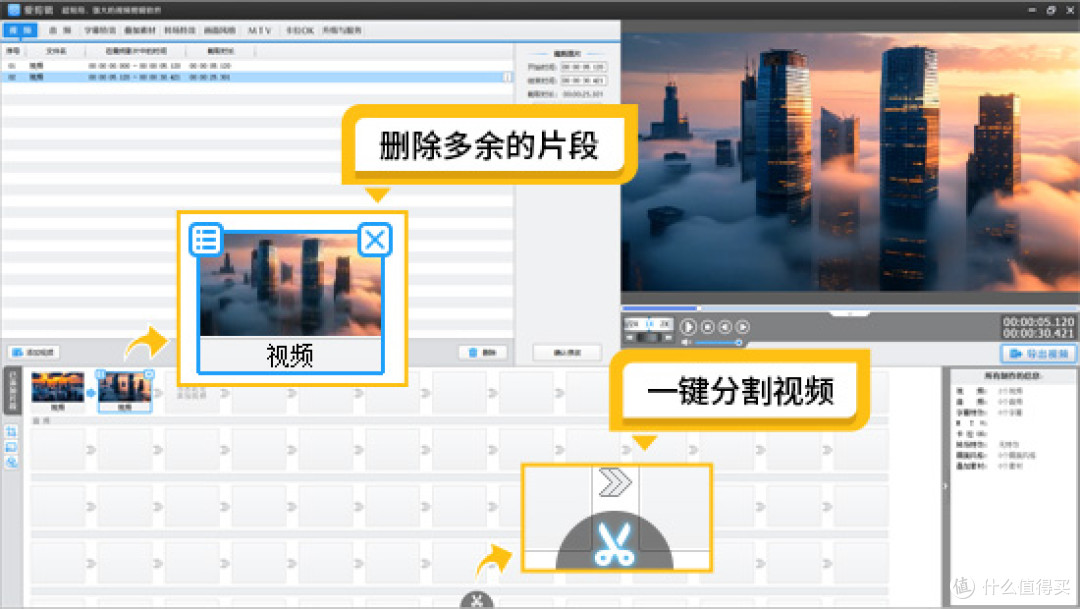Click the total duration readout 00:00:30.421
Screen dimensions: 1080x609
click(1038, 333)
